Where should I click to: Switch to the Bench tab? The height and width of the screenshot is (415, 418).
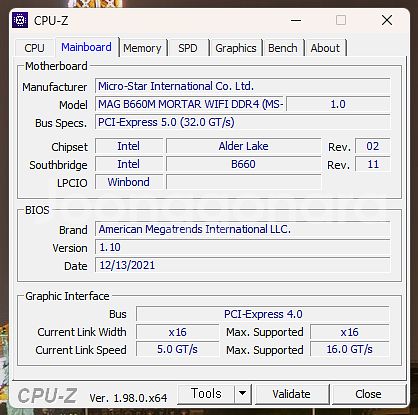[x=283, y=48]
